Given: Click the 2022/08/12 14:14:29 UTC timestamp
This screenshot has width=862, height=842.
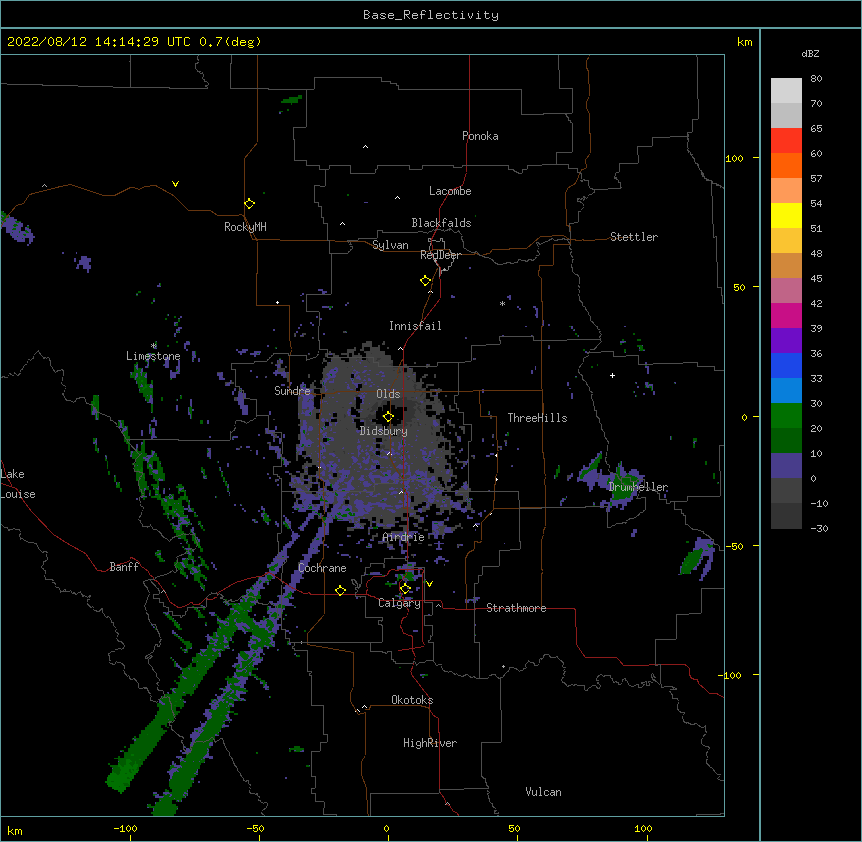Looking at the screenshot, I should coord(98,42).
